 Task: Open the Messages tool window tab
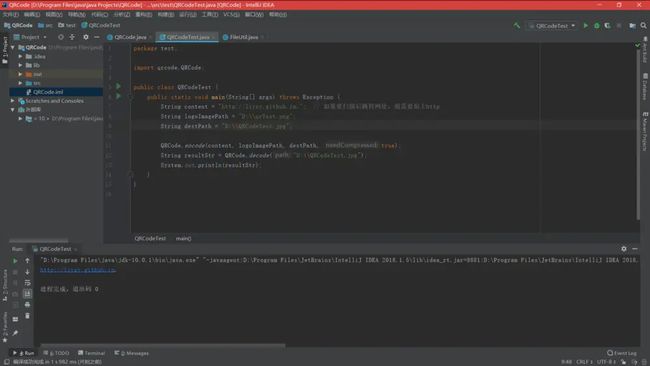[x=132, y=353]
